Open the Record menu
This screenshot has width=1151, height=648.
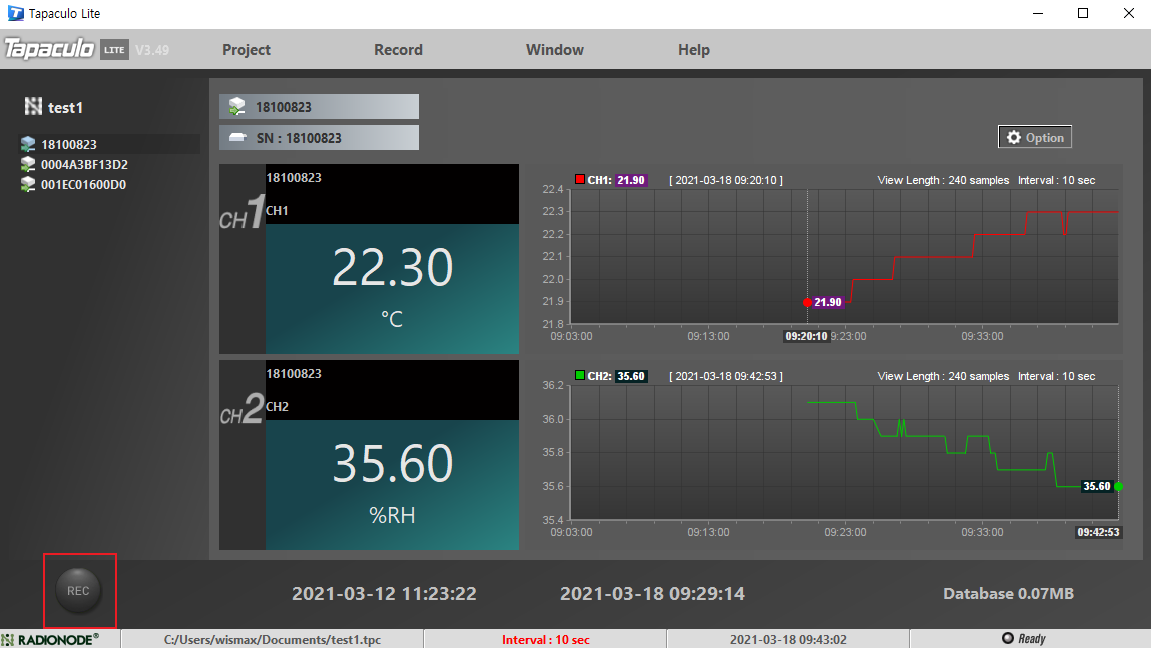[399, 50]
